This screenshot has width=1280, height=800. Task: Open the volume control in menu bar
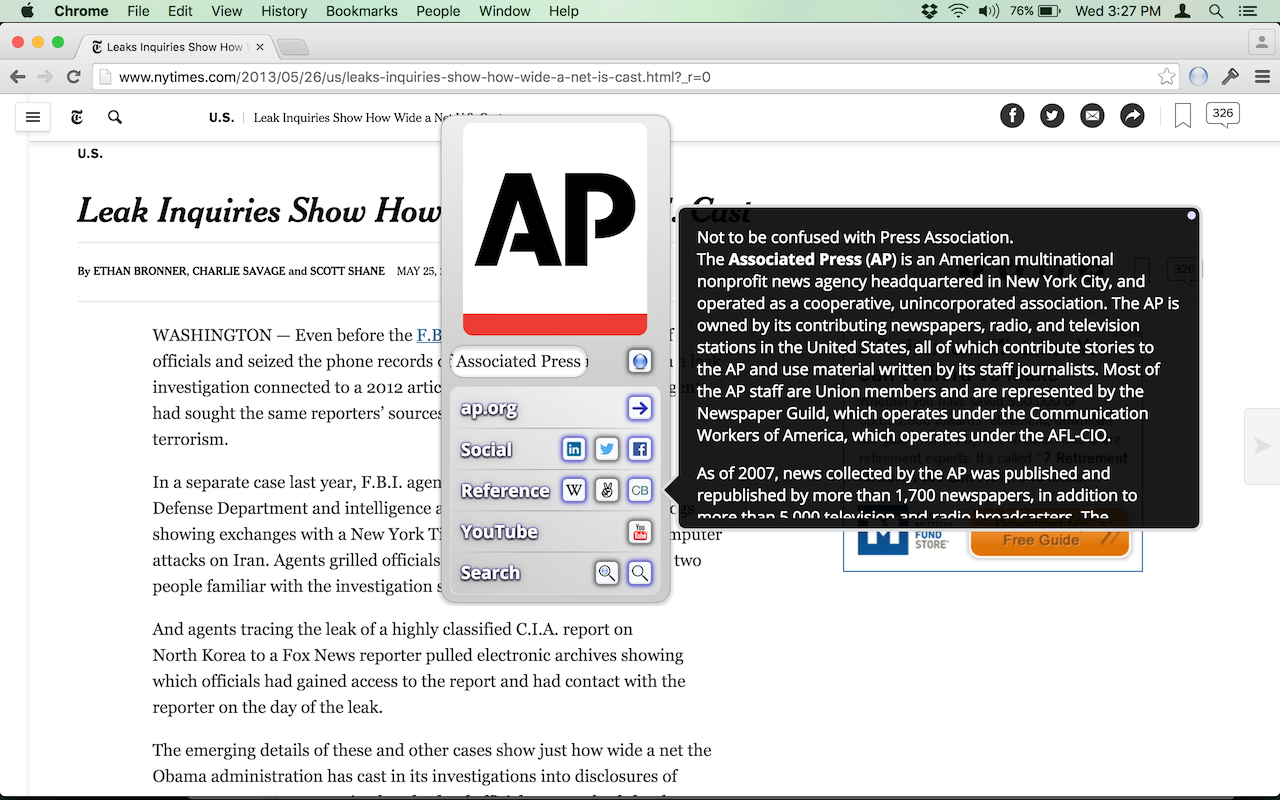coord(989,11)
